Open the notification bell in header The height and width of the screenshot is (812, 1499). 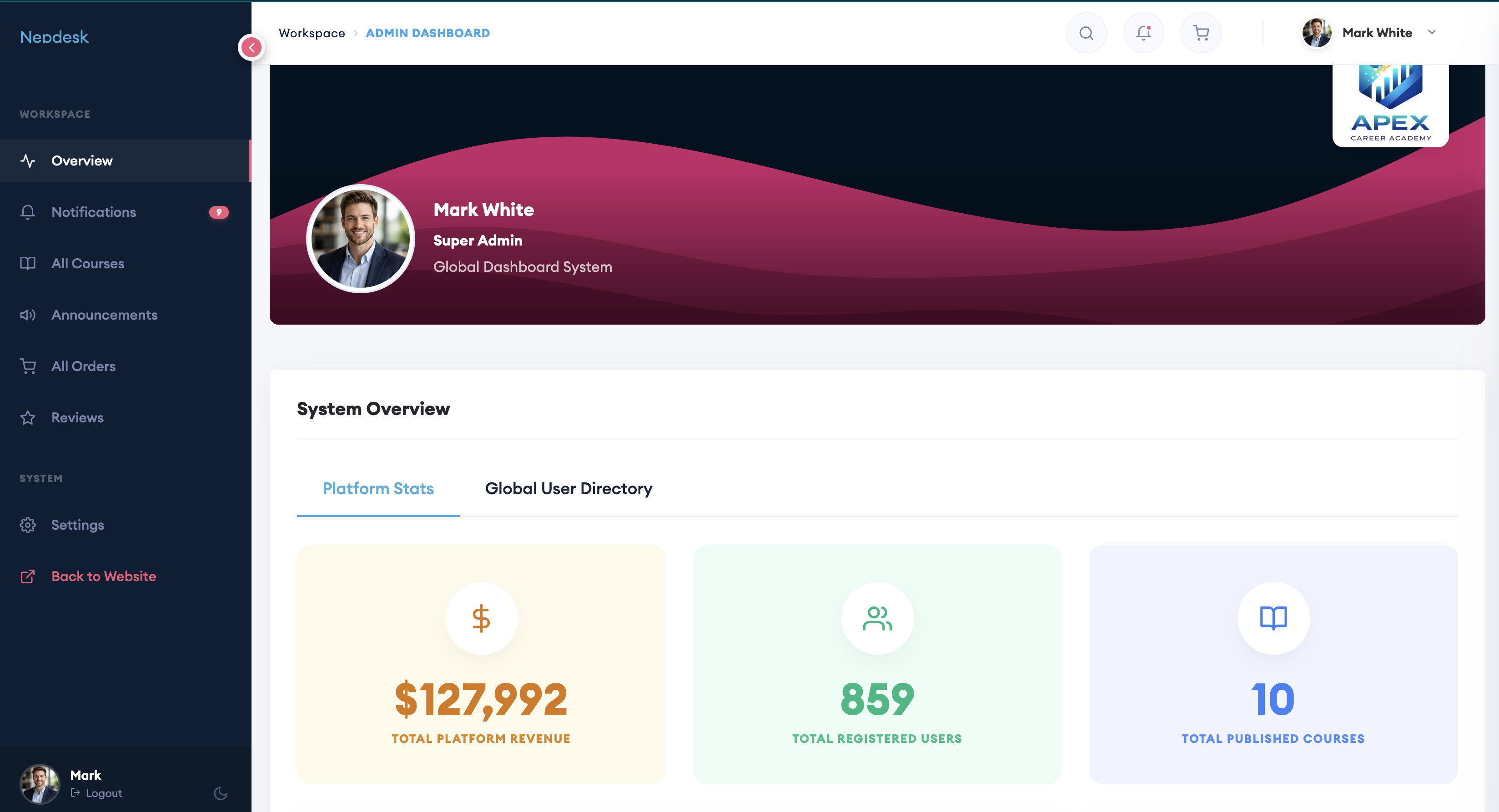(x=1143, y=33)
